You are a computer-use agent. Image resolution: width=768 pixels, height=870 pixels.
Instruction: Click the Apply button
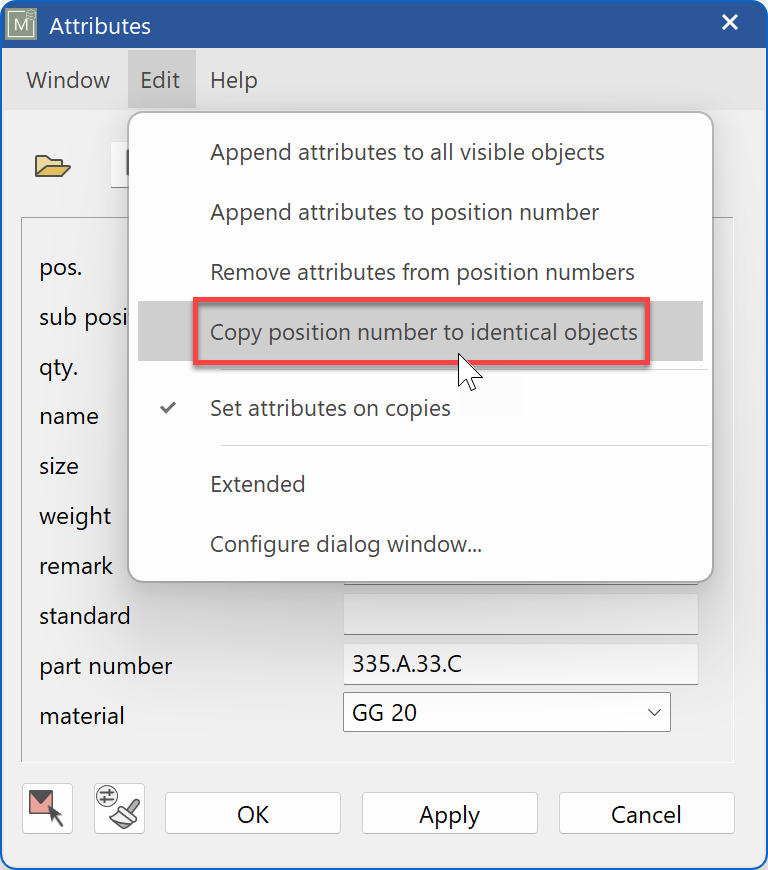pos(449,813)
